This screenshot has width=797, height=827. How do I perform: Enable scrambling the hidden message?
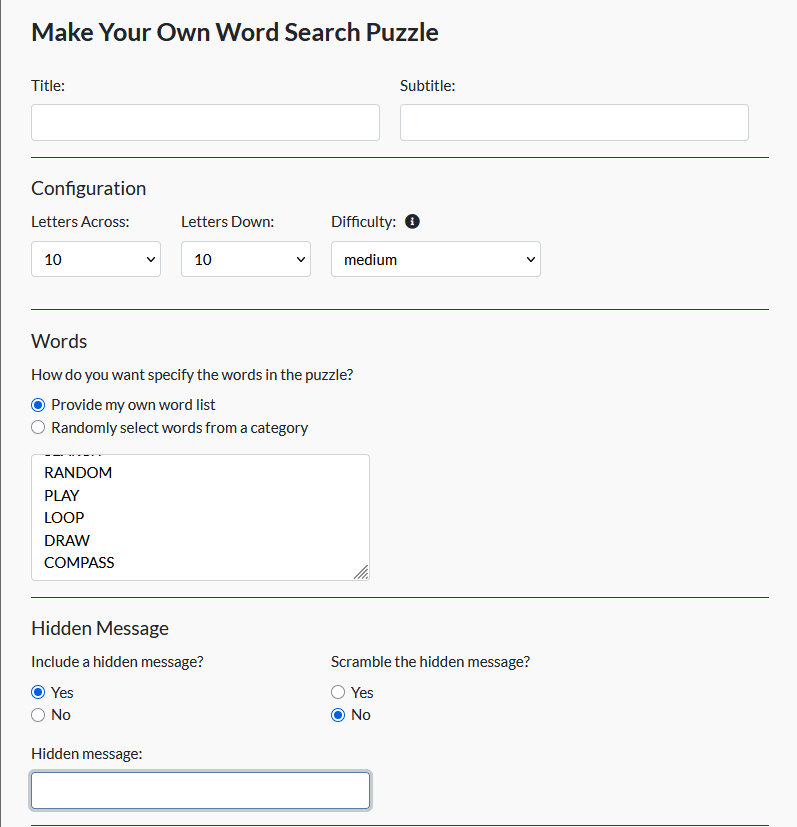coord(338,692)
